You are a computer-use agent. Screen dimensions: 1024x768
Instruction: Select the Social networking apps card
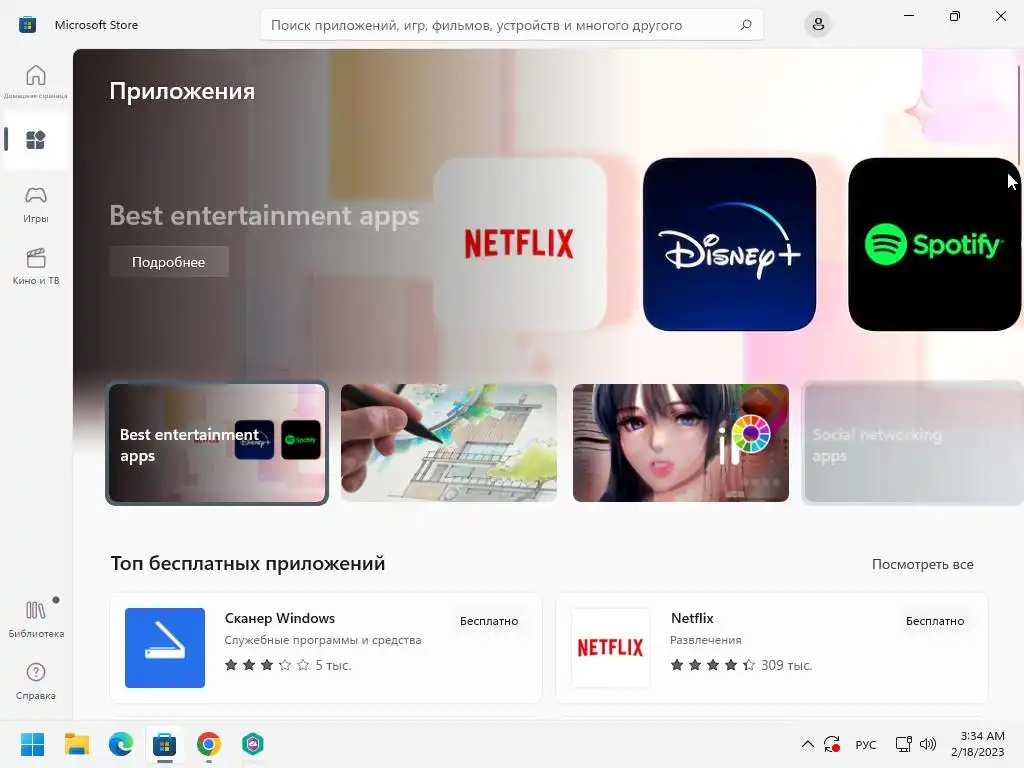(912, 443)
